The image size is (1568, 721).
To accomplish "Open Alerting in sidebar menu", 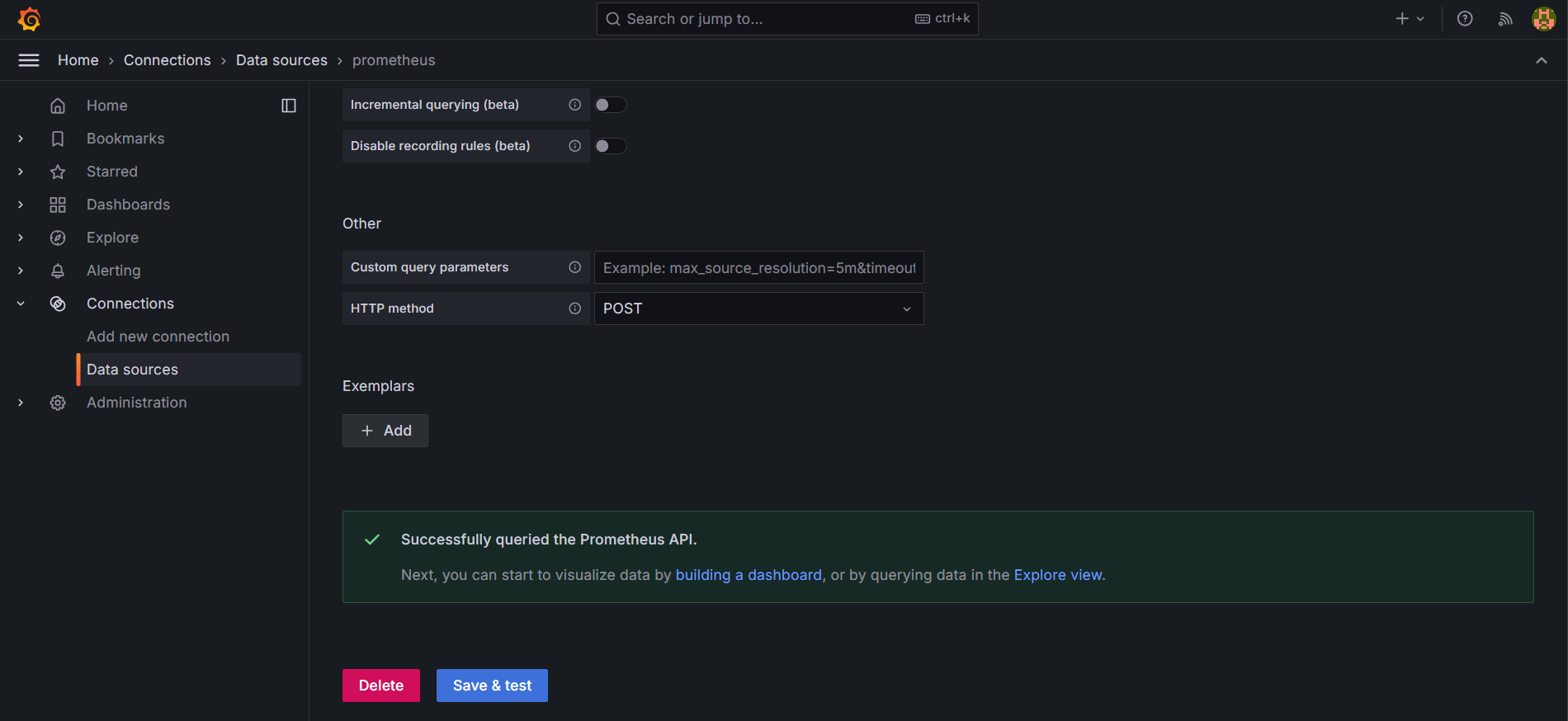I will click(114, 271).
